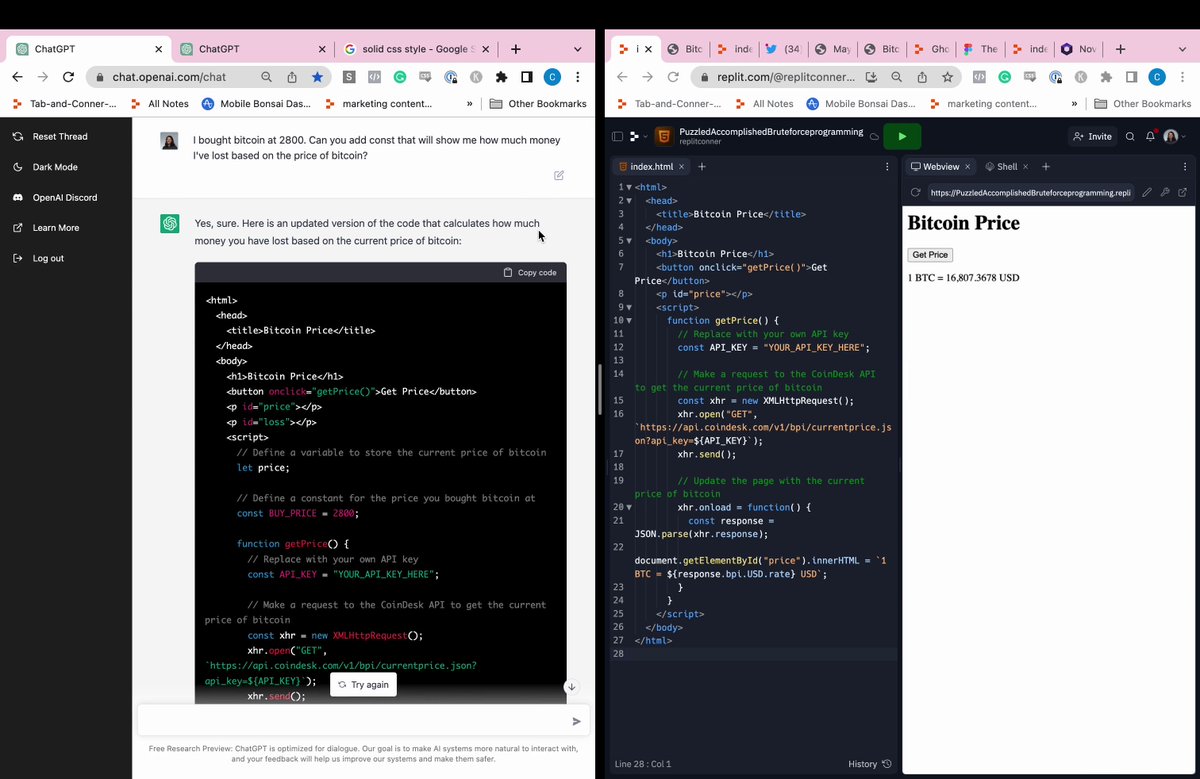1200x779 pixels.
Task: Click the Replit search magnifier icon
Action: [x=1130, y=136]
